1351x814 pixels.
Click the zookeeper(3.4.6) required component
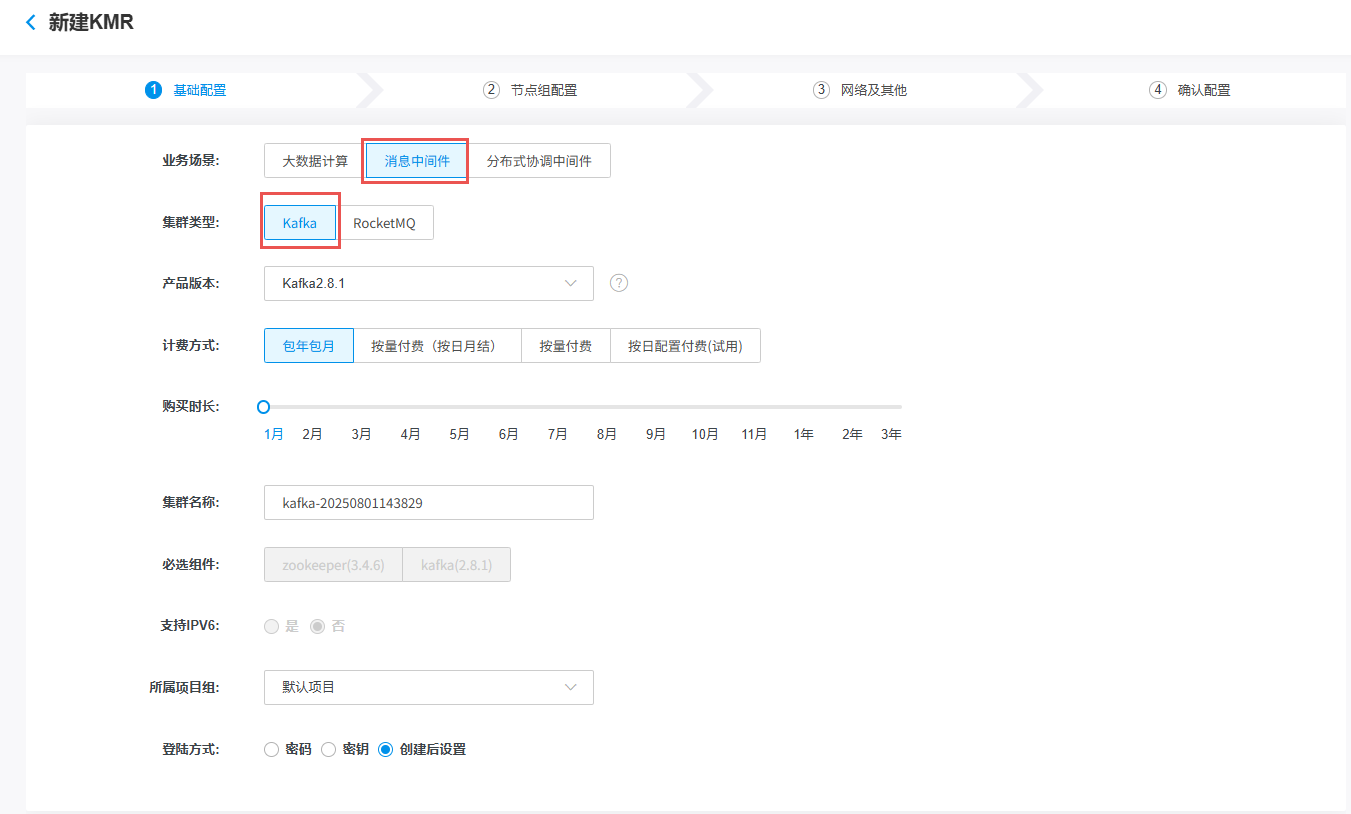click(x=333, y=565)
